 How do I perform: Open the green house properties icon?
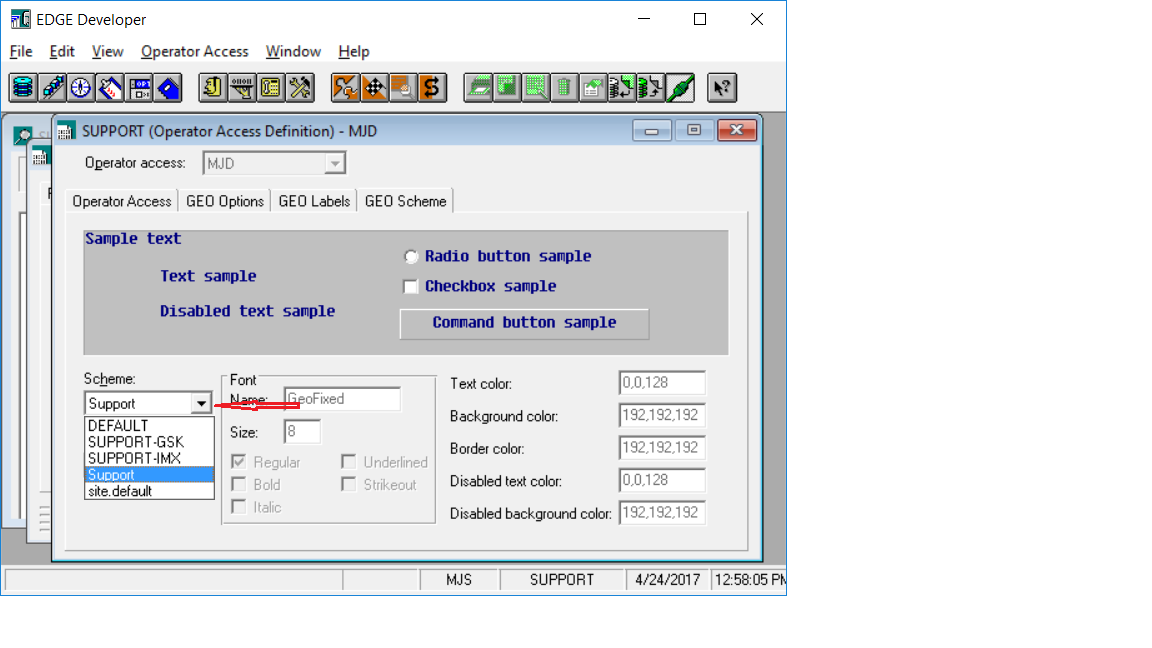point(593,87)
